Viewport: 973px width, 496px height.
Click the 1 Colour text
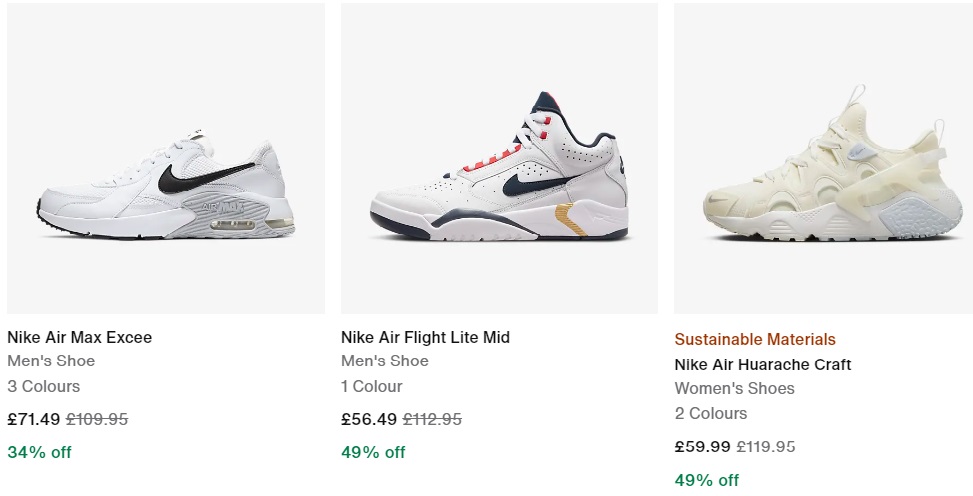point(372,386)
